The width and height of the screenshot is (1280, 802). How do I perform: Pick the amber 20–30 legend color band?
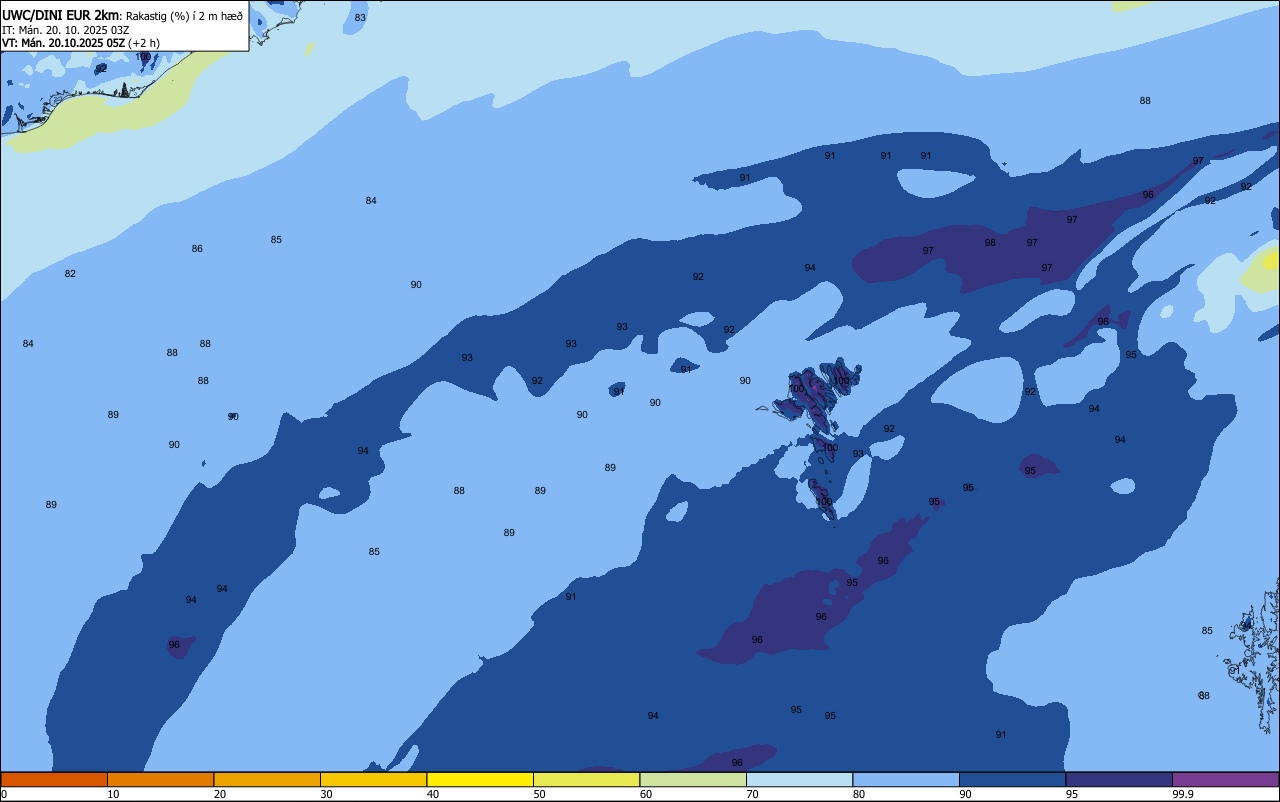pos(267,779)
